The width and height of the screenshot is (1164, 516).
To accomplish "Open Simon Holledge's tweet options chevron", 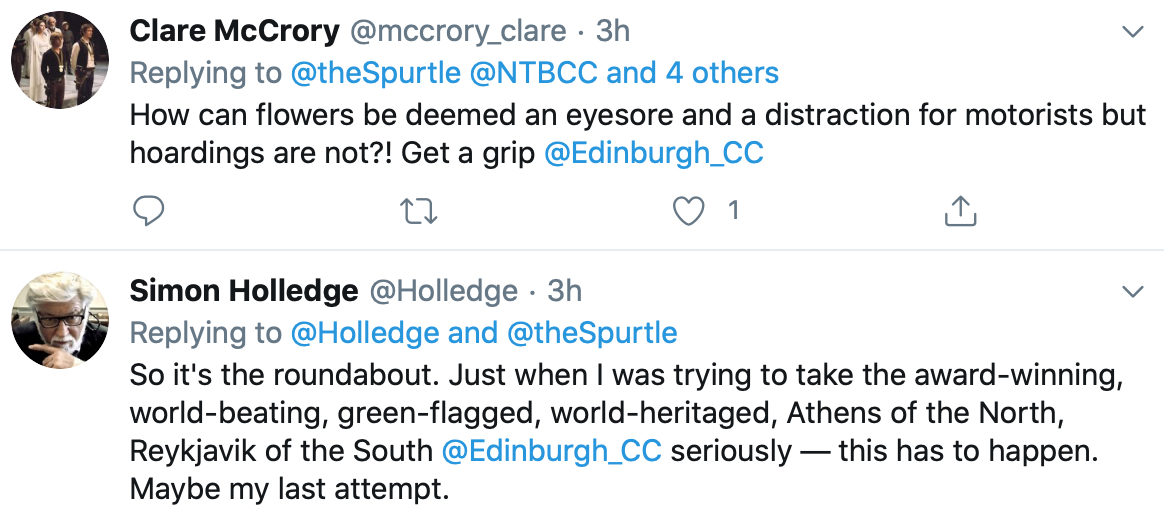I will [1132, 292].
